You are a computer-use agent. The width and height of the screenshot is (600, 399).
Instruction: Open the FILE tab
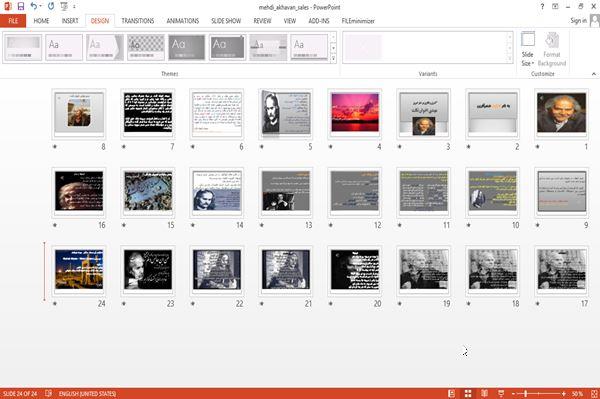(13, 21)
